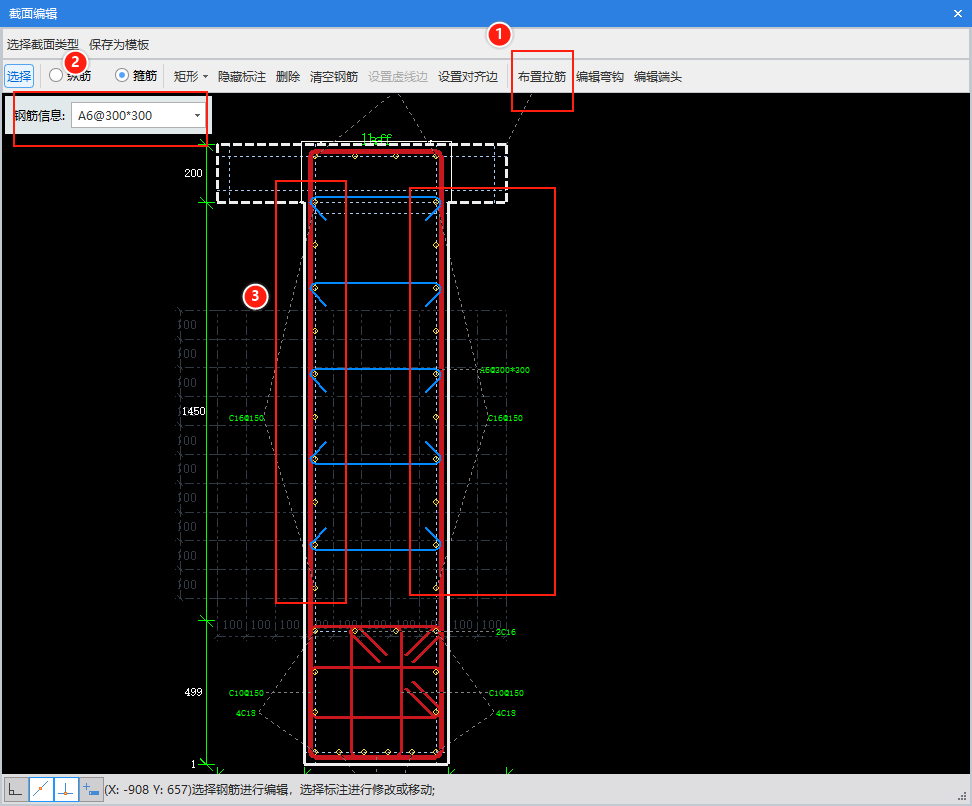Activate the 选择 tool button
The image size is (972, 806).
pos(19,76)
